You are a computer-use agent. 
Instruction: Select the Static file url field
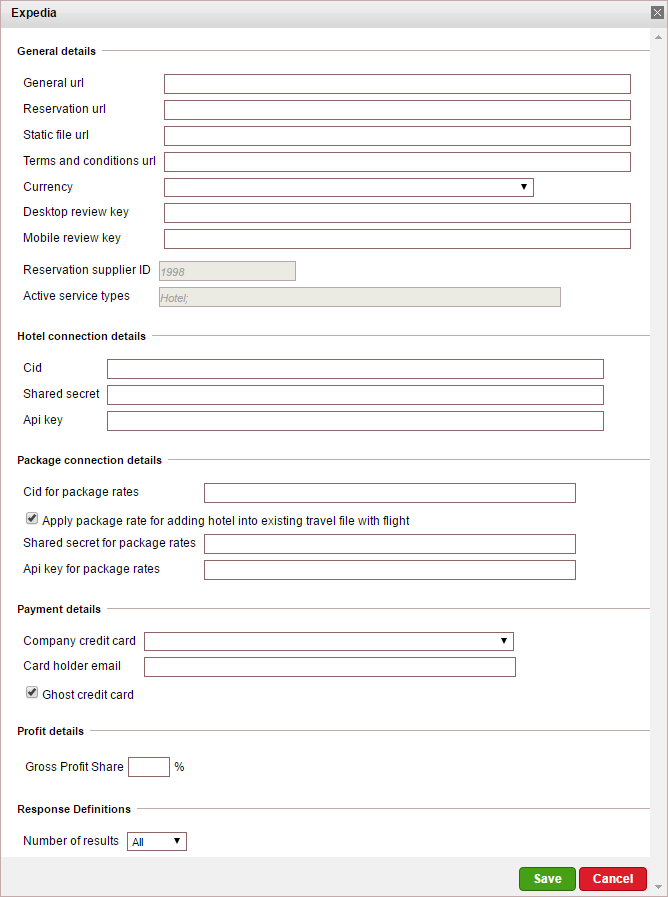(x=397, y=136)
